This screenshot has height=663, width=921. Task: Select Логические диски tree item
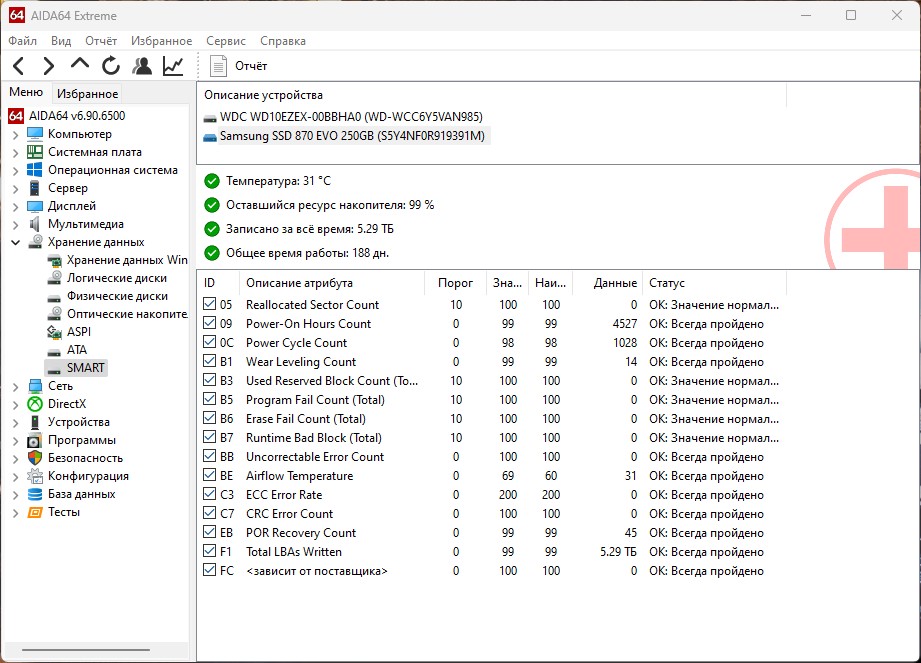pyautogui.click(x=116, y=278)
